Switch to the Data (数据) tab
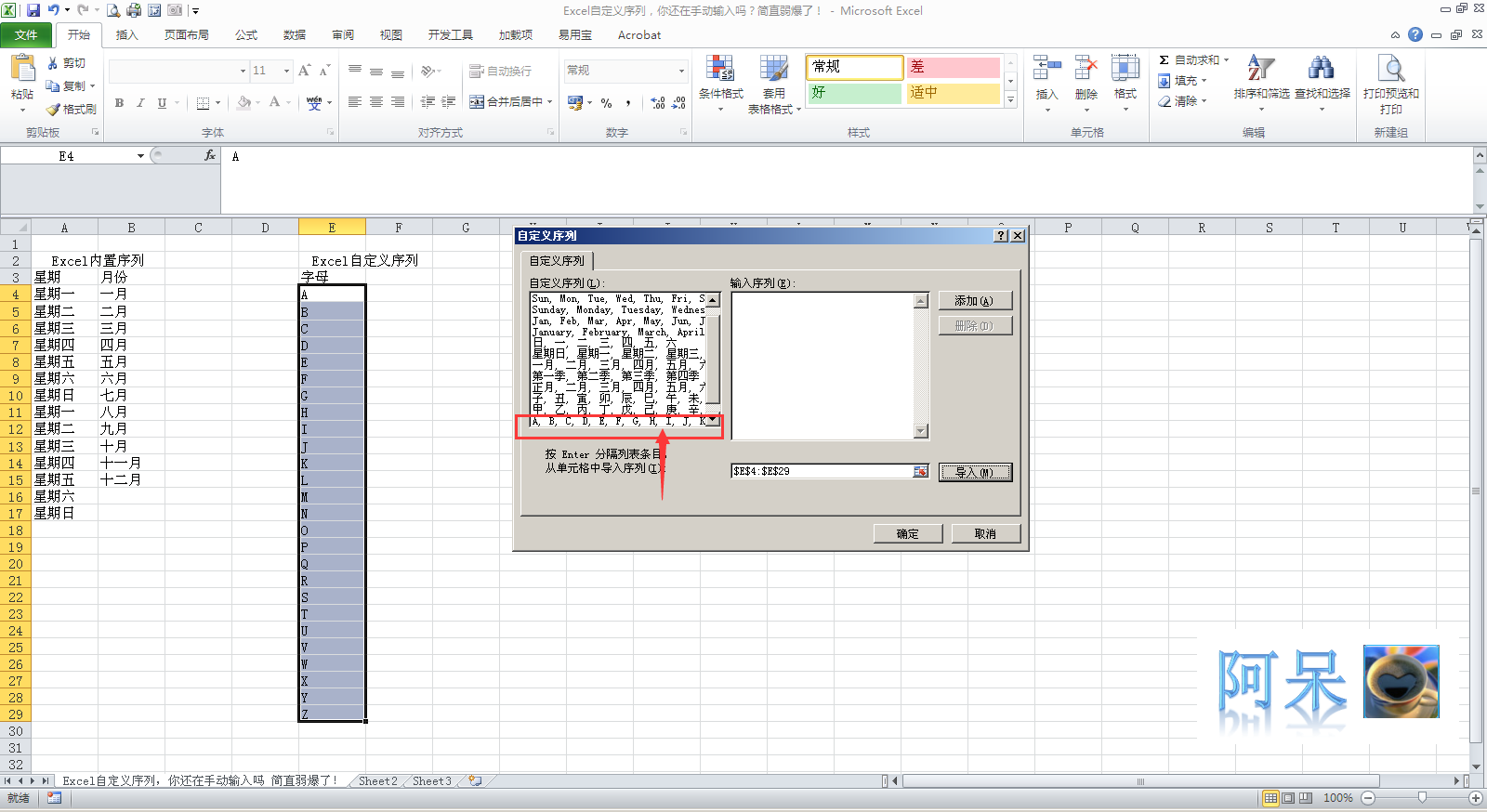Viewport: 1487px width, 812px height. tap(295, 35)
